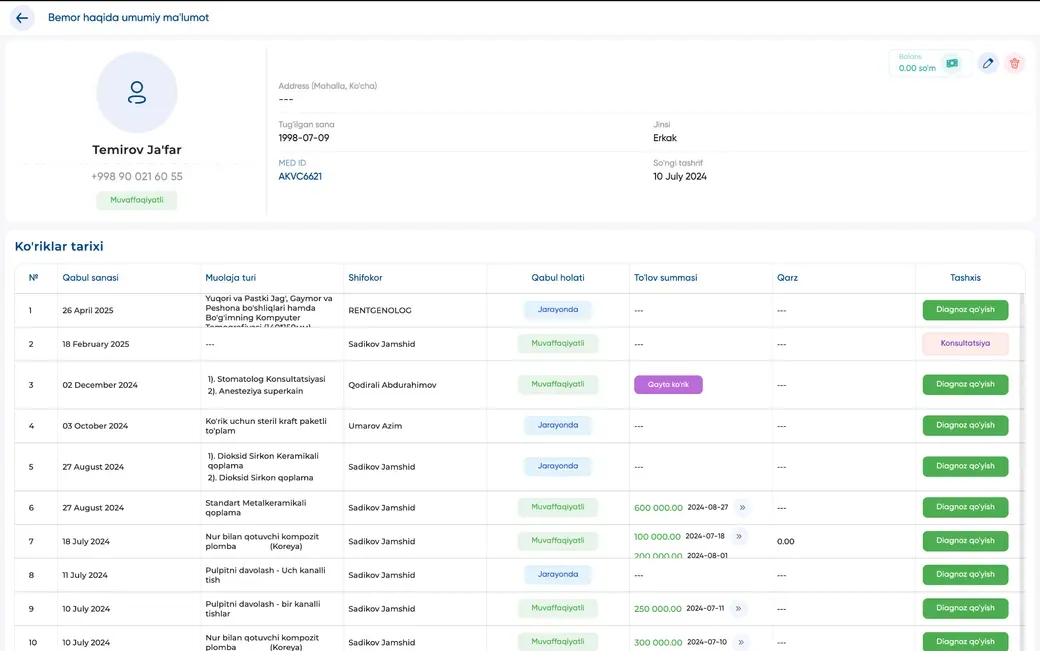Click RENTGENOLOG doctor cell
Image resolution: width=1040 pixels, height=651 pixels.
pos(380,310)
